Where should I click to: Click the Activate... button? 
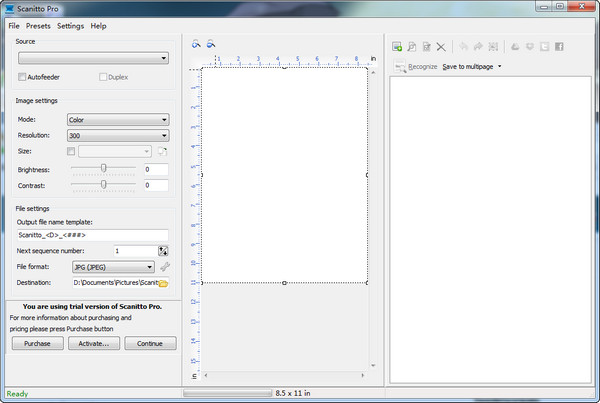coord(94,343)
